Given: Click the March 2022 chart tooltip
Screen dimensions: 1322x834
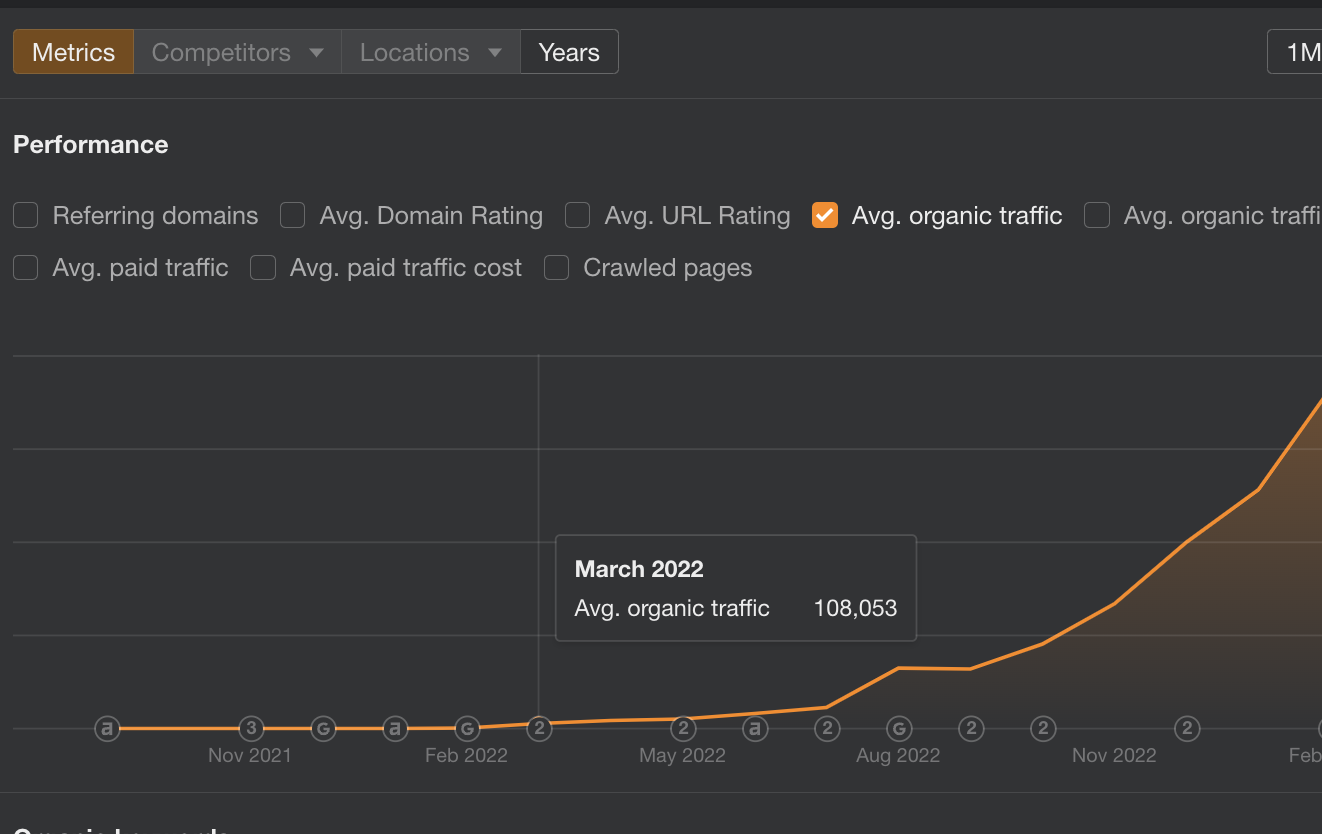Looking at the screenshot, I should (735, 588).
